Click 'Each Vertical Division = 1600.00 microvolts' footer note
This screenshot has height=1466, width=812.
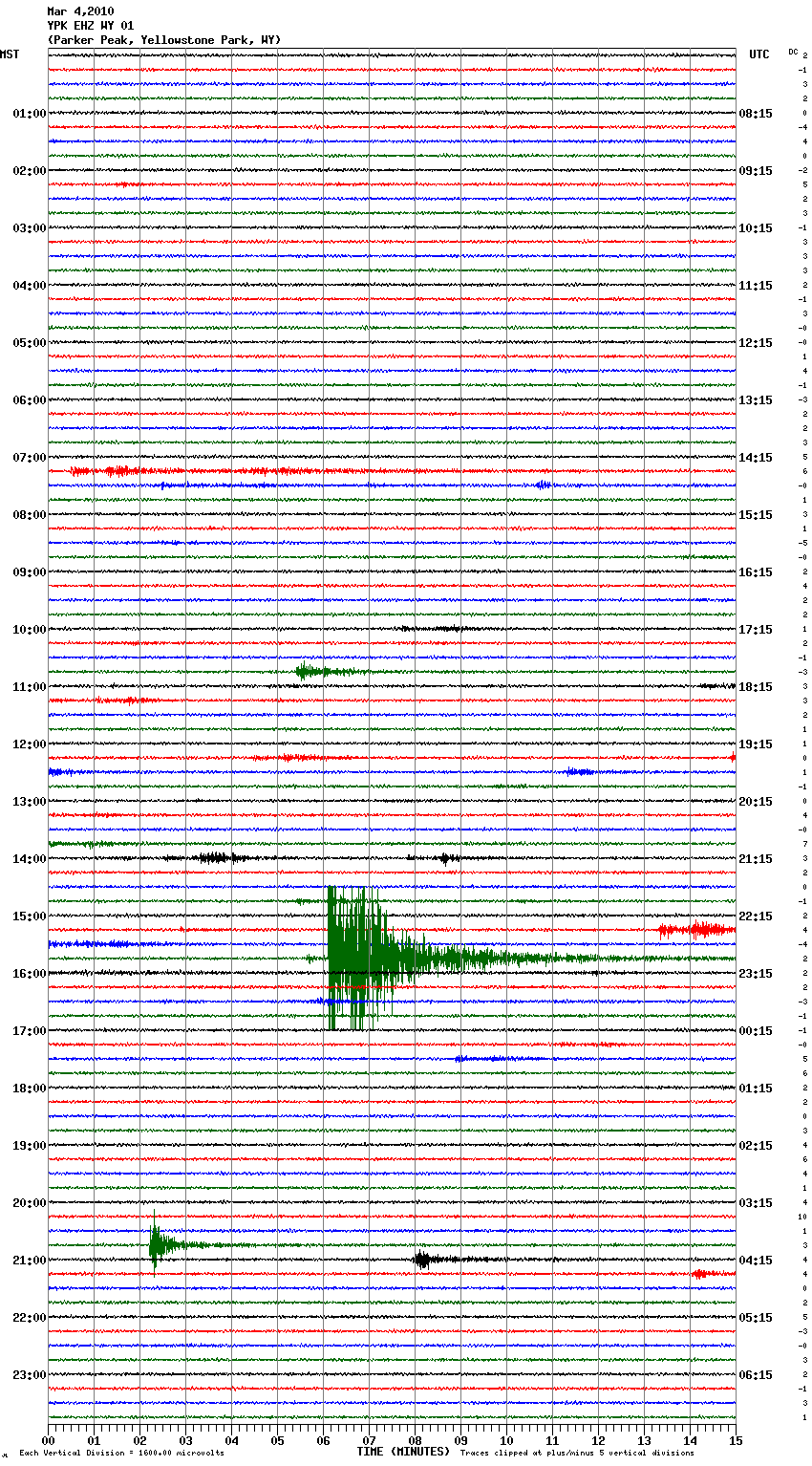pyautogui.click(x=121, y=1453)
